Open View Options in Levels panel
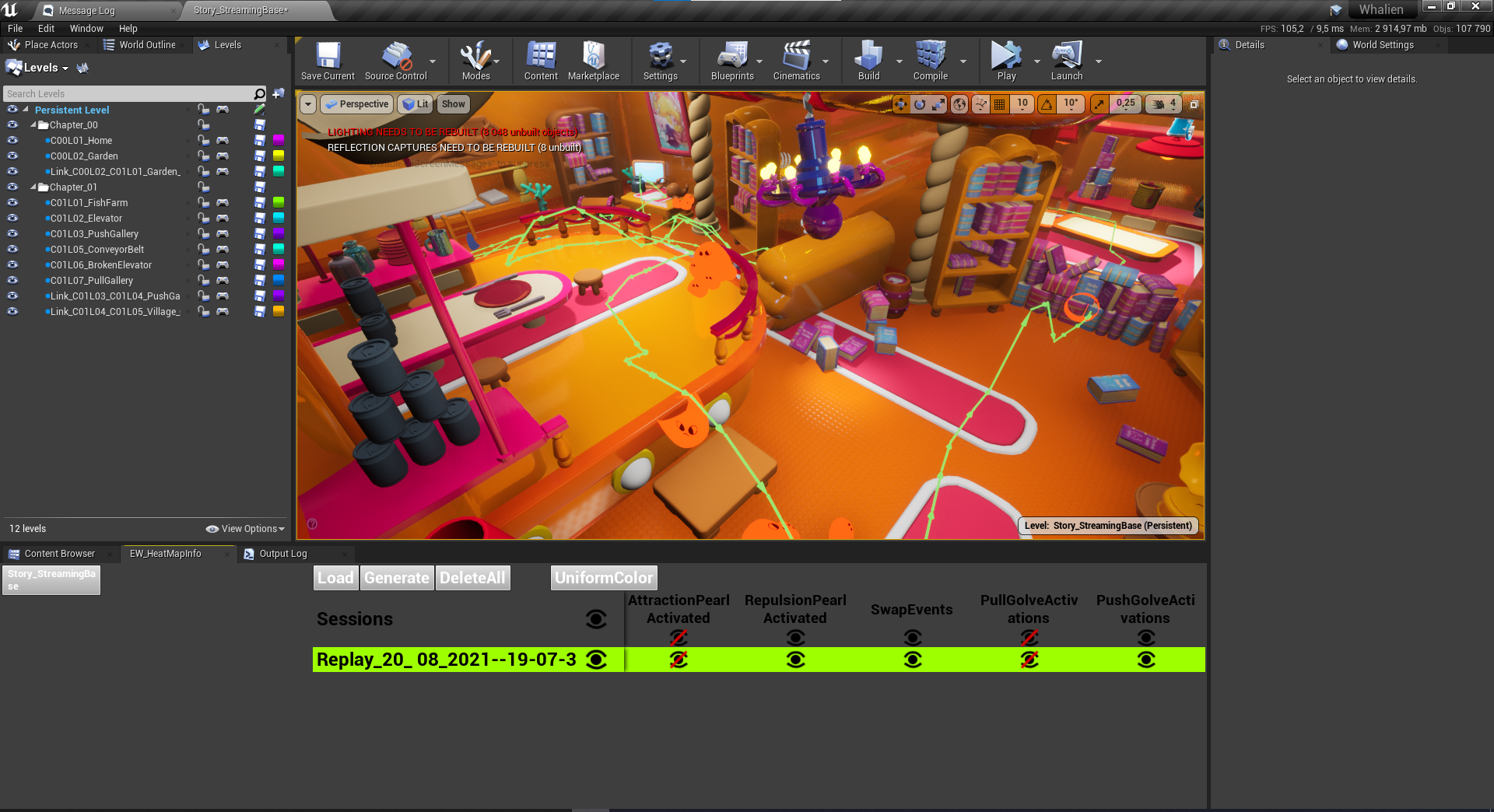This screenshot has height=812, width=1494. tap(245, 529)
